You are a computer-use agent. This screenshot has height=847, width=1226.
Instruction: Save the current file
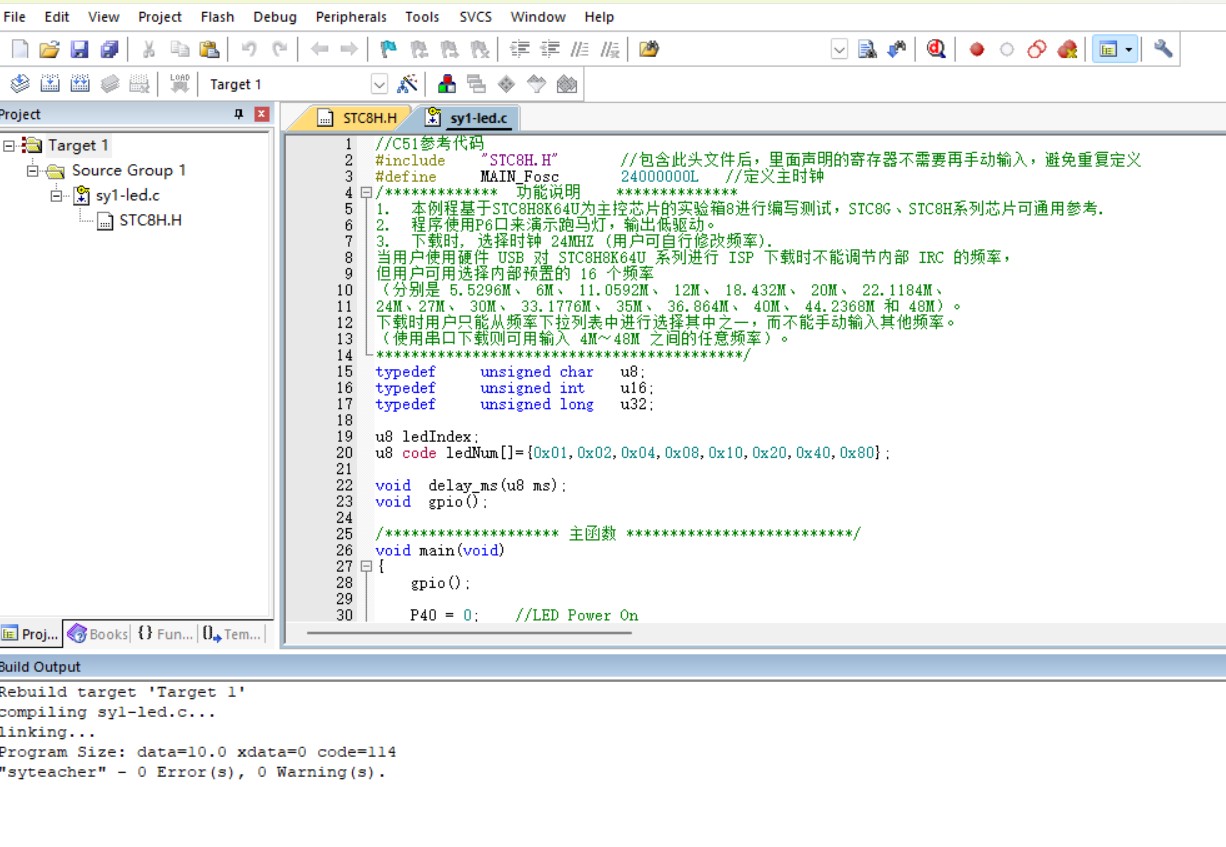tap(79, 49)
